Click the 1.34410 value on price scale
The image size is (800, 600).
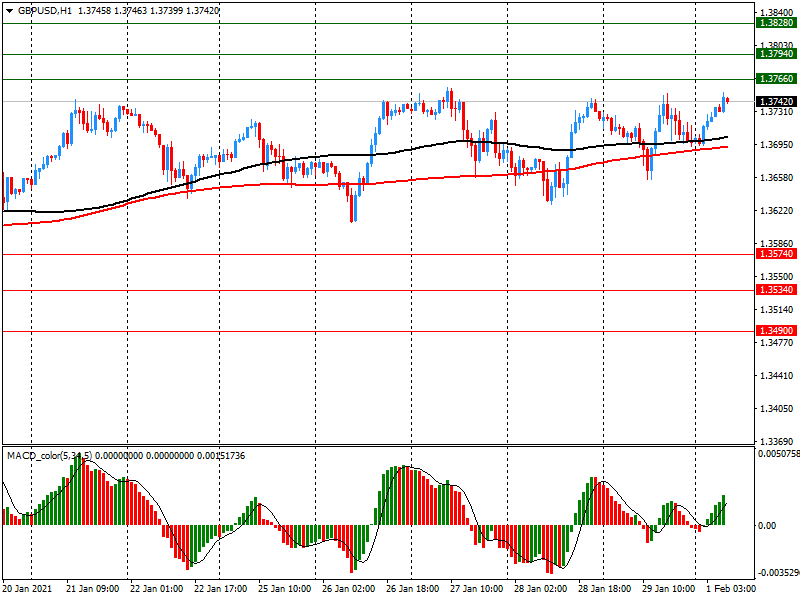pyautogui.click(x=776, y=376)
